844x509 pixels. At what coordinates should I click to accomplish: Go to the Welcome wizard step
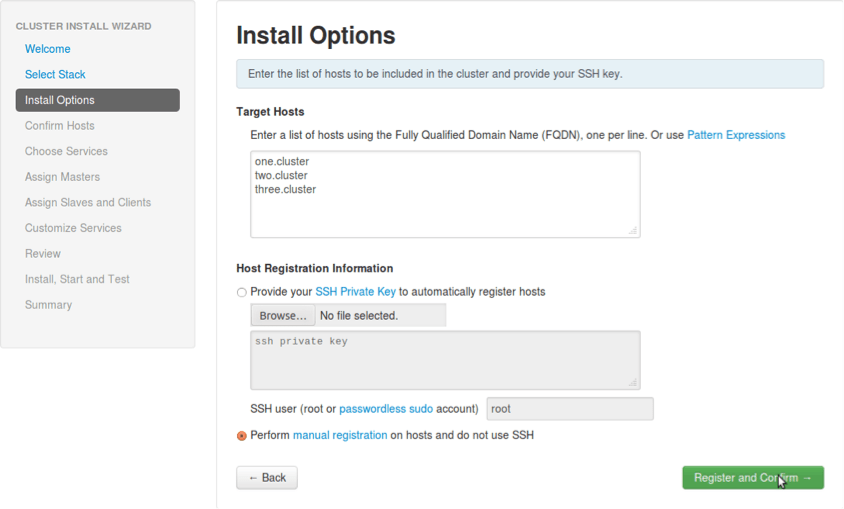point(48,49)
